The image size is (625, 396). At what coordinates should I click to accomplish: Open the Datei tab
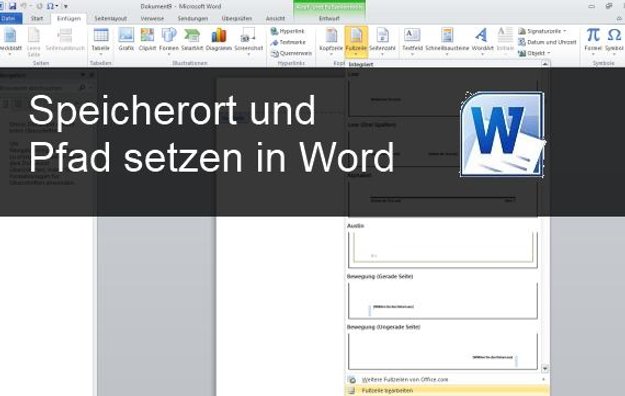(x=9, y=18)
